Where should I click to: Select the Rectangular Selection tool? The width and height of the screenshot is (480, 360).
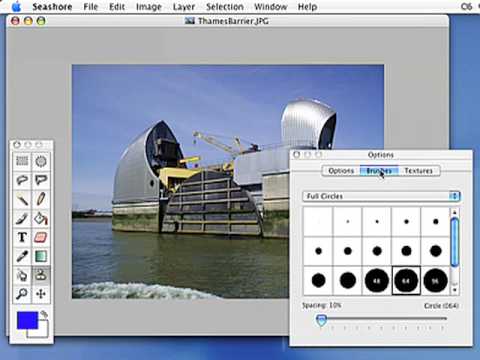point(22,161)
